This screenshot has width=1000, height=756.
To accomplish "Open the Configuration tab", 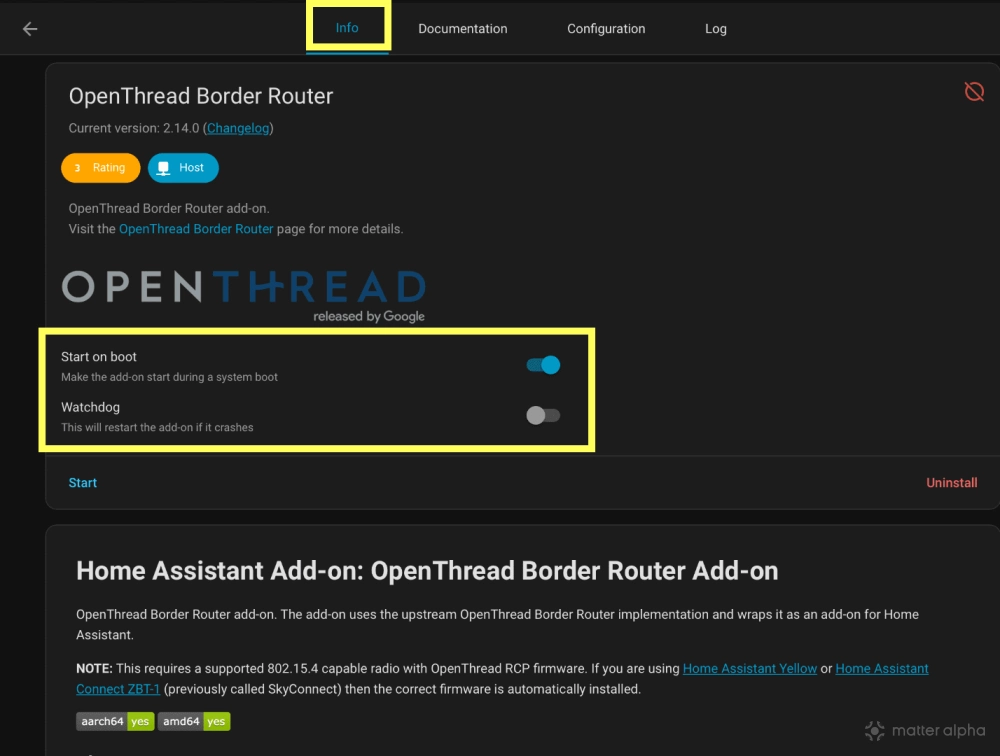I will [606, 28].
